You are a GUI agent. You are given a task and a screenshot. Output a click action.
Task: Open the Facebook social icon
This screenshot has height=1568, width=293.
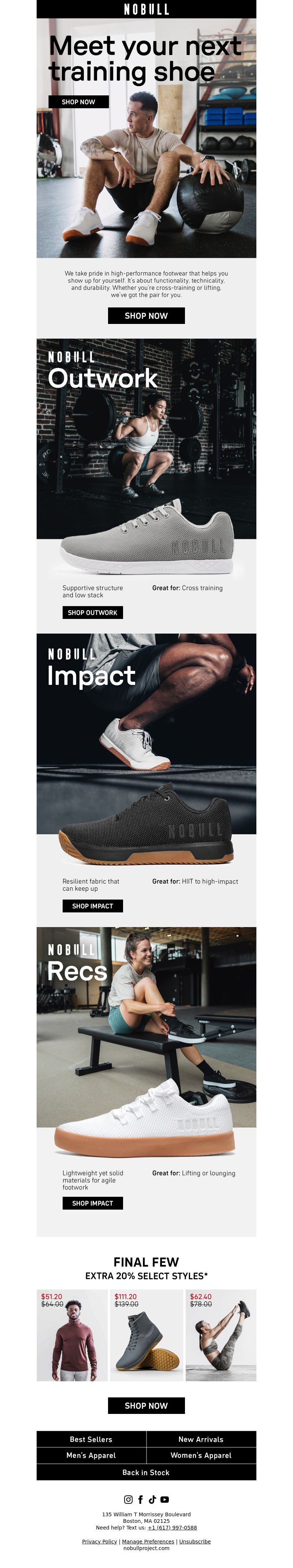140,1499
